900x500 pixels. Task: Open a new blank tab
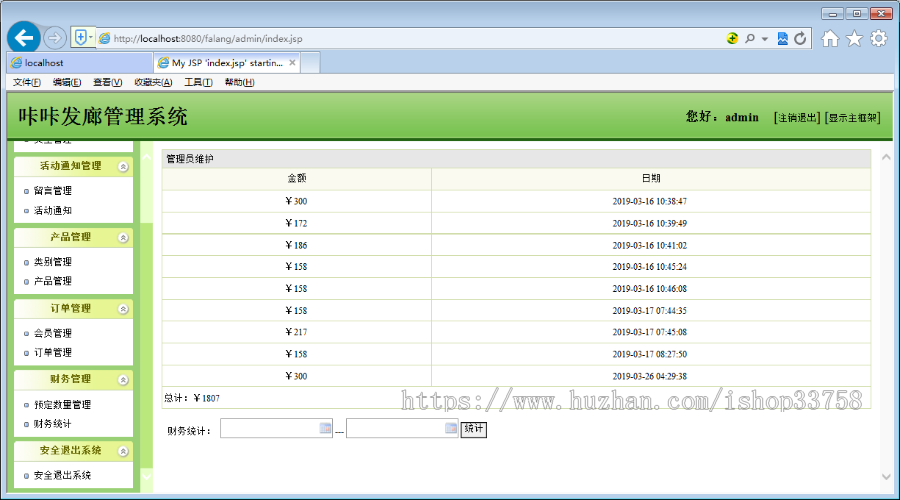point(310,63)
